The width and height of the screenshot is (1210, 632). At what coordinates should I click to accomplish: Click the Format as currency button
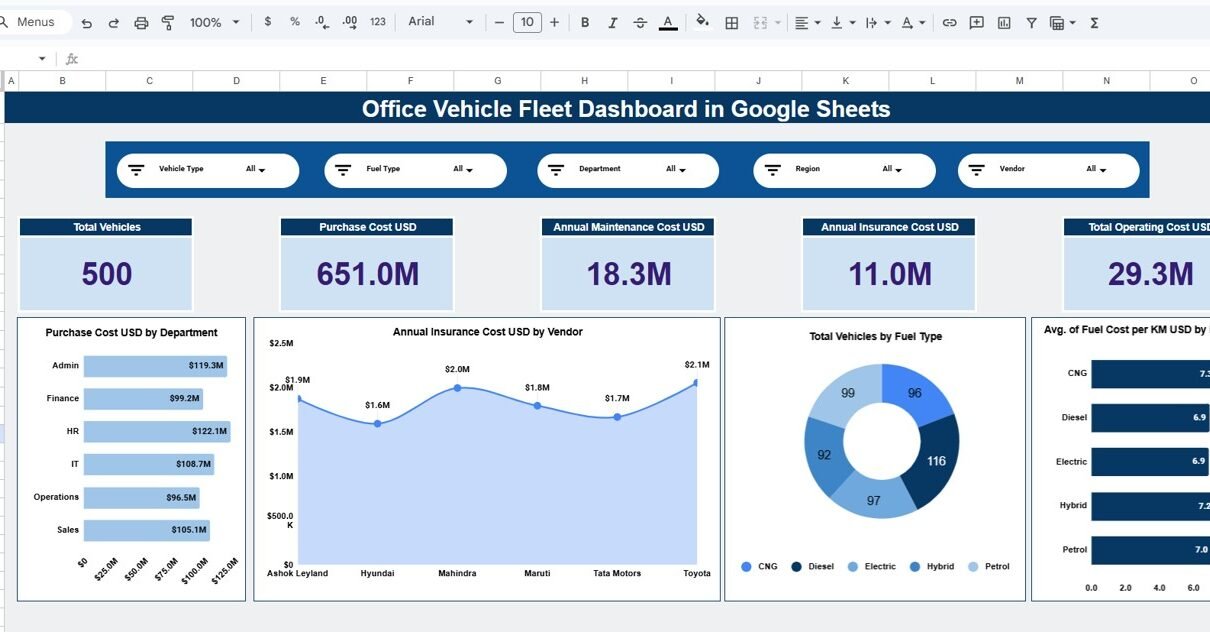pyautogui.click(x=267, y=22)
